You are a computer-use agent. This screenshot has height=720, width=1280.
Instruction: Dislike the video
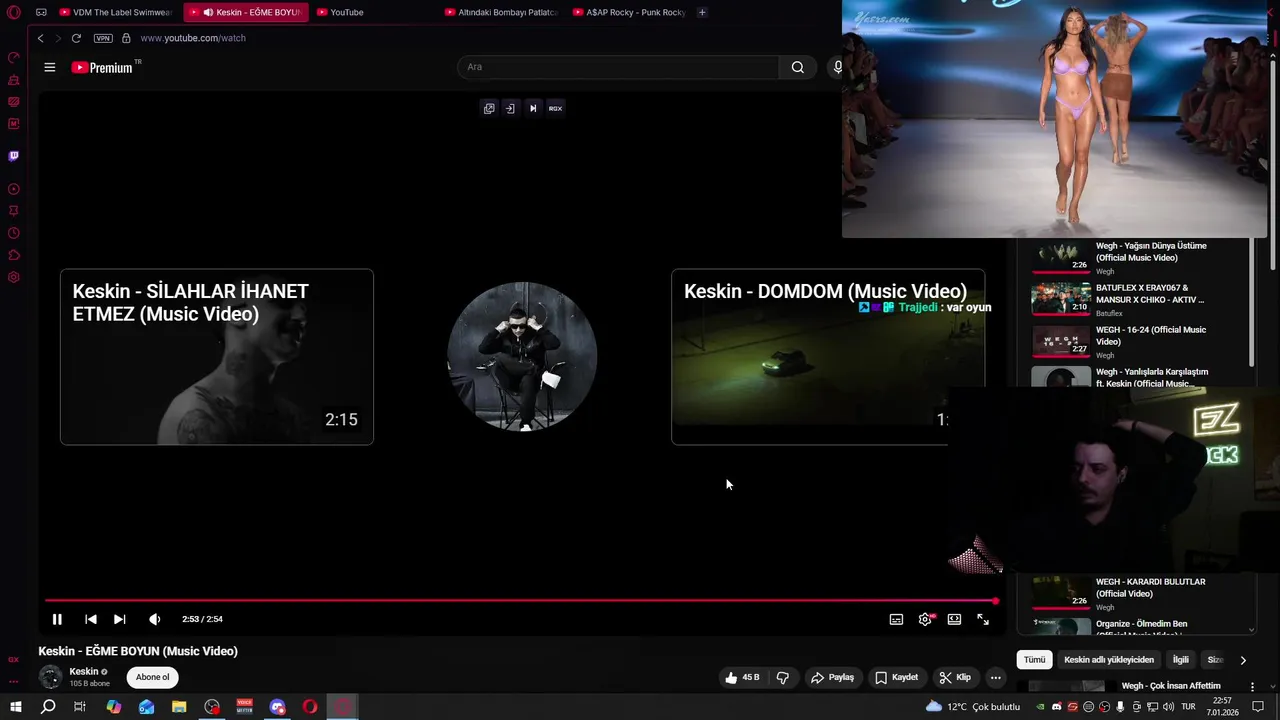tap(783, 677)
